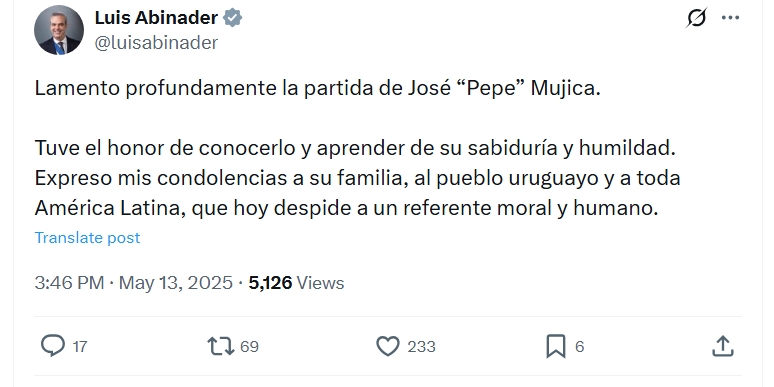This screenshot has width=774, height=387.
Task: Click the 233 likes count
Action: click(422, 347)
